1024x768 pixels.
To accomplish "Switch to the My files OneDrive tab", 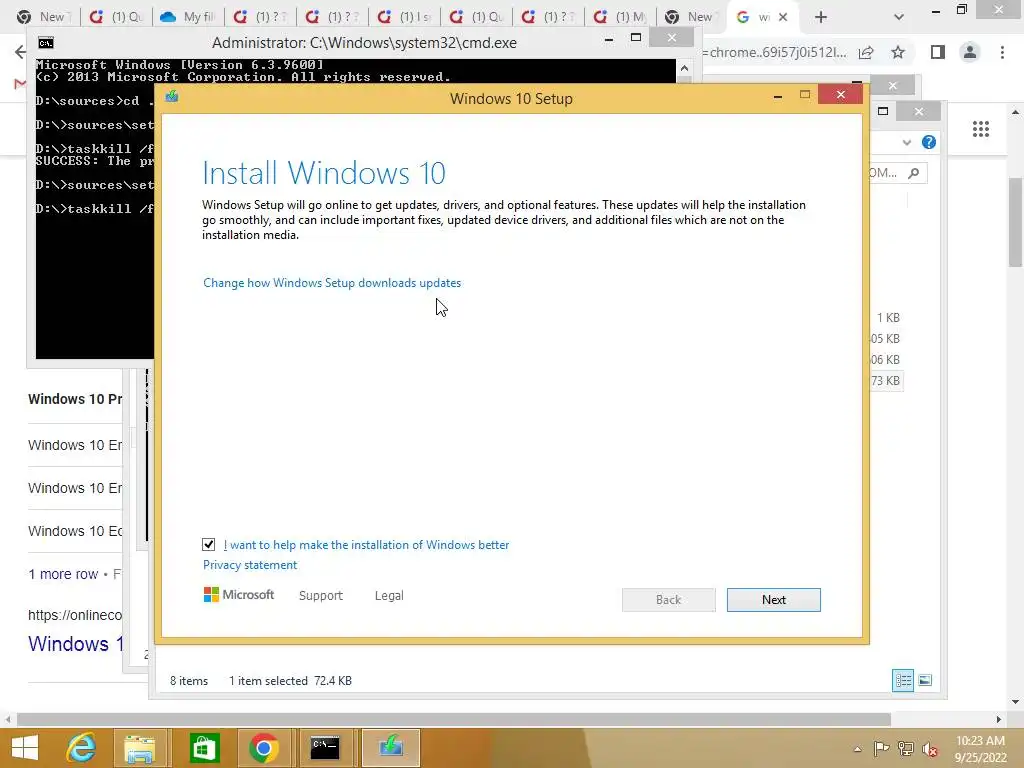I will click(x=188, y=17).
